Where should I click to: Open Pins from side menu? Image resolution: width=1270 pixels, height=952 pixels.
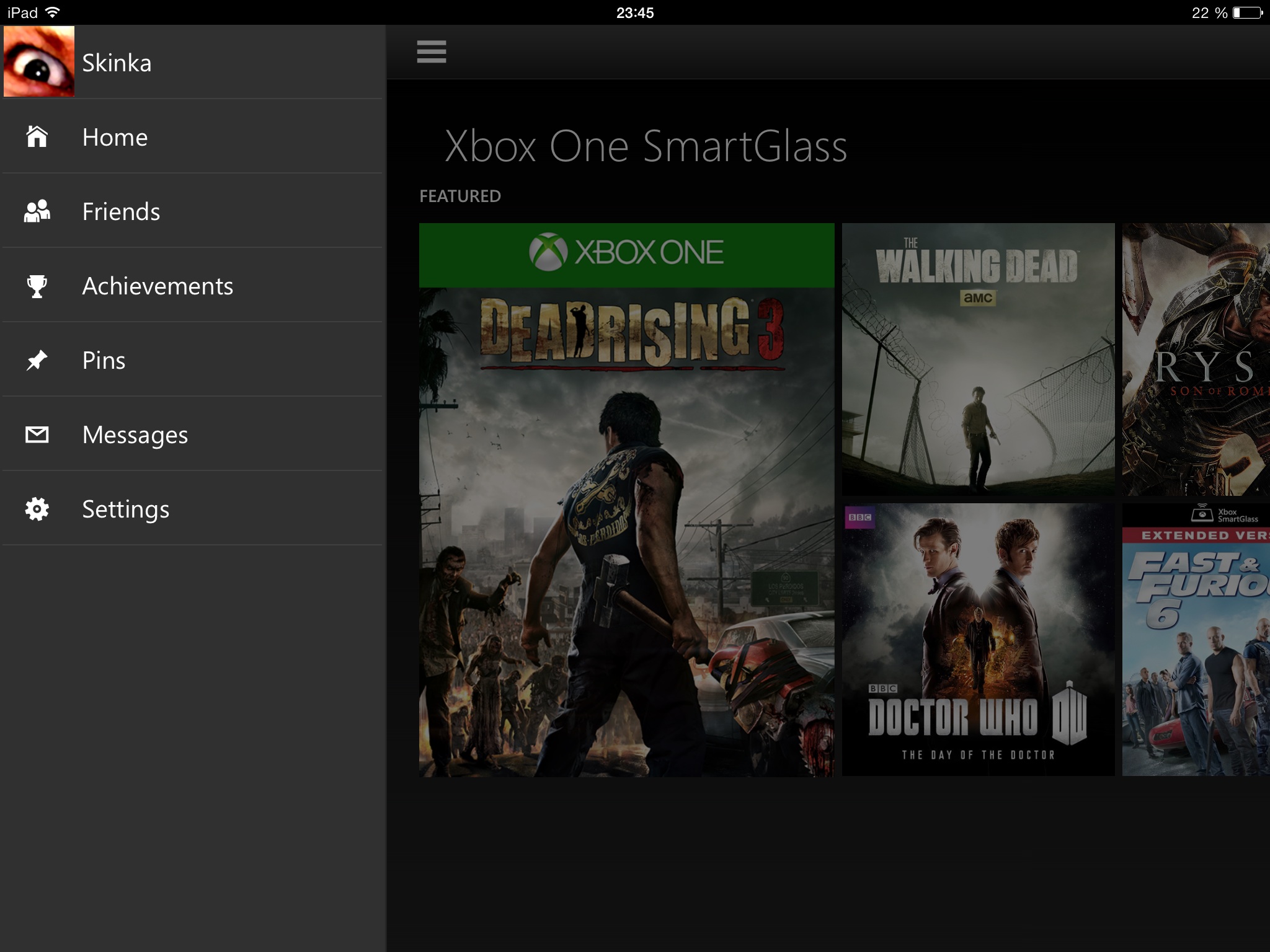pyautogui.click(x=192, y=359)
